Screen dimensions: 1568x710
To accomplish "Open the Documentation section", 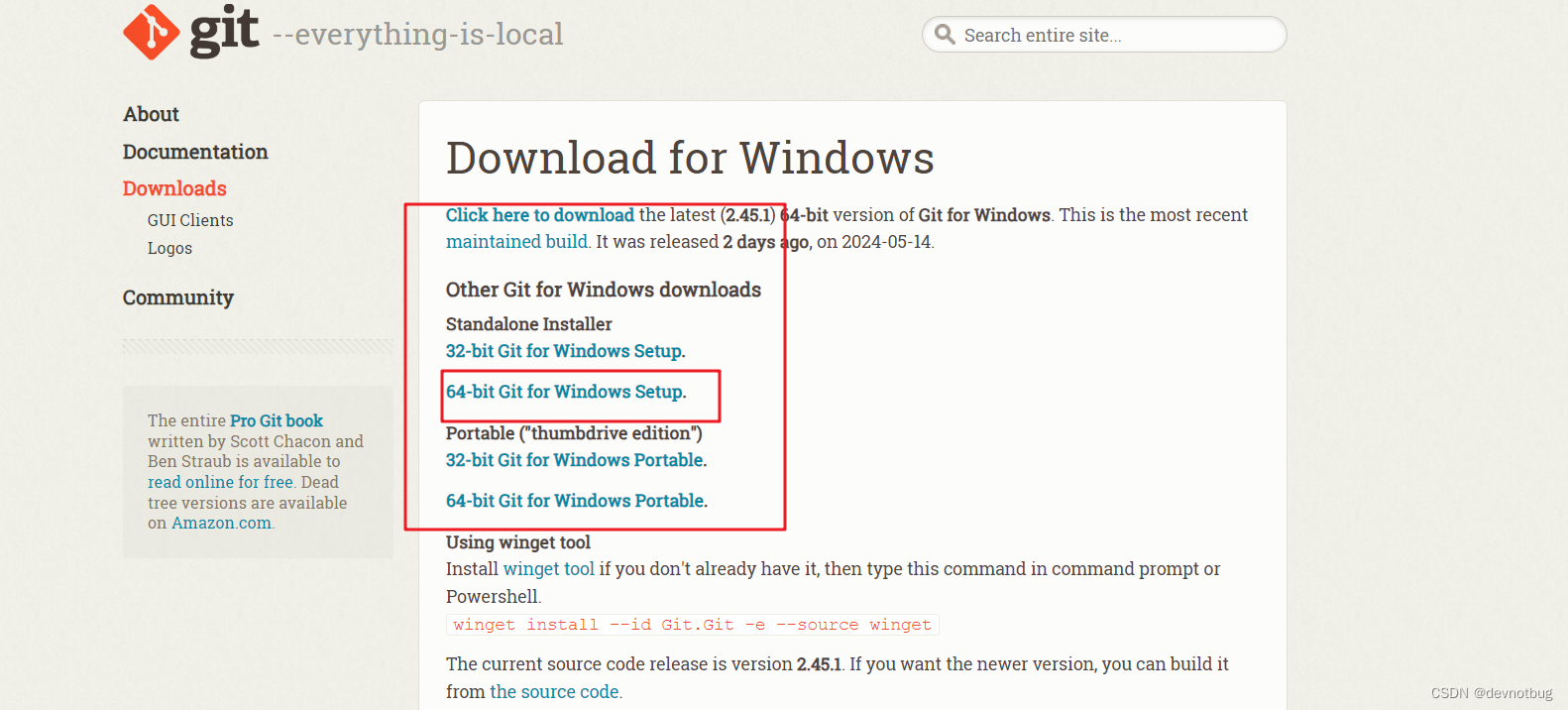I will tap(195, 152).
